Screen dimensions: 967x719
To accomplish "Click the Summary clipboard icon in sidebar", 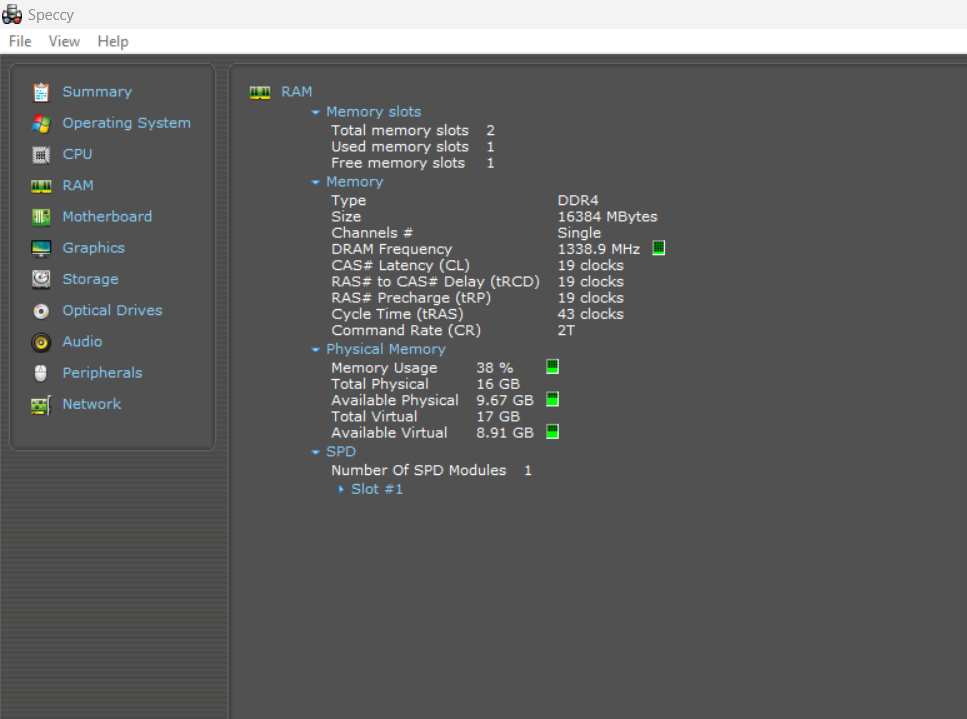I will point(41,92).
